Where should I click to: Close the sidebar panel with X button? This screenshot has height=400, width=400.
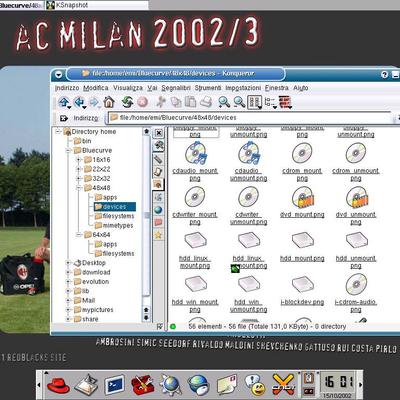coord(159,133)
